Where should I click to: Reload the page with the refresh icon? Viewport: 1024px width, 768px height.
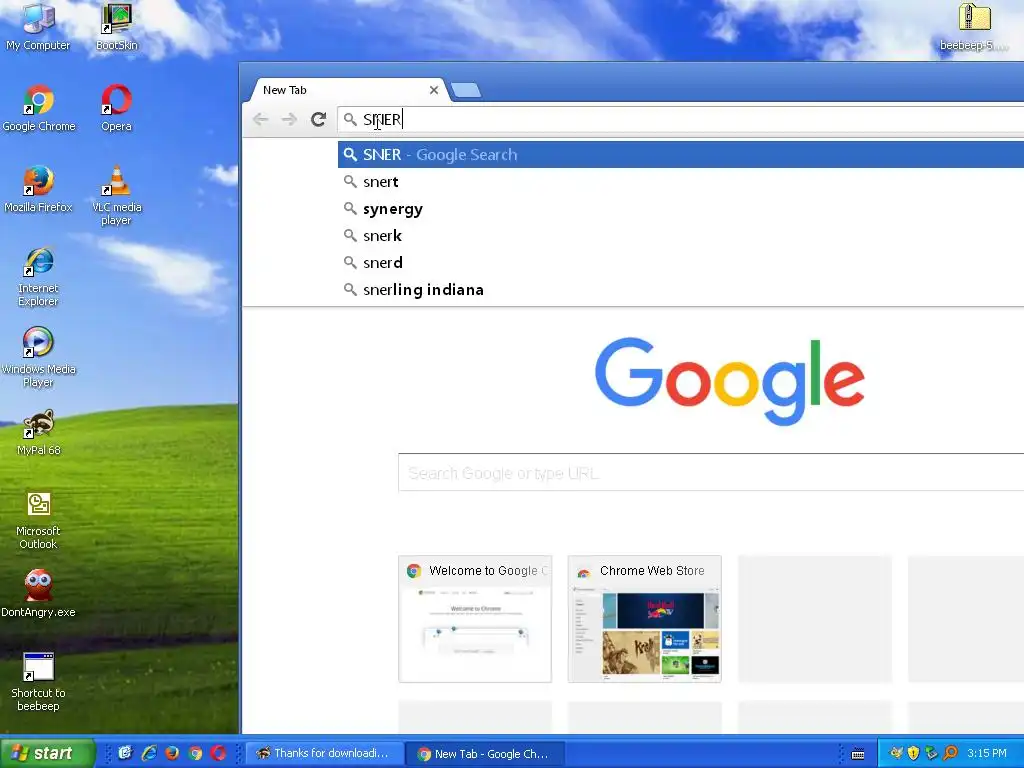(318, 120)
